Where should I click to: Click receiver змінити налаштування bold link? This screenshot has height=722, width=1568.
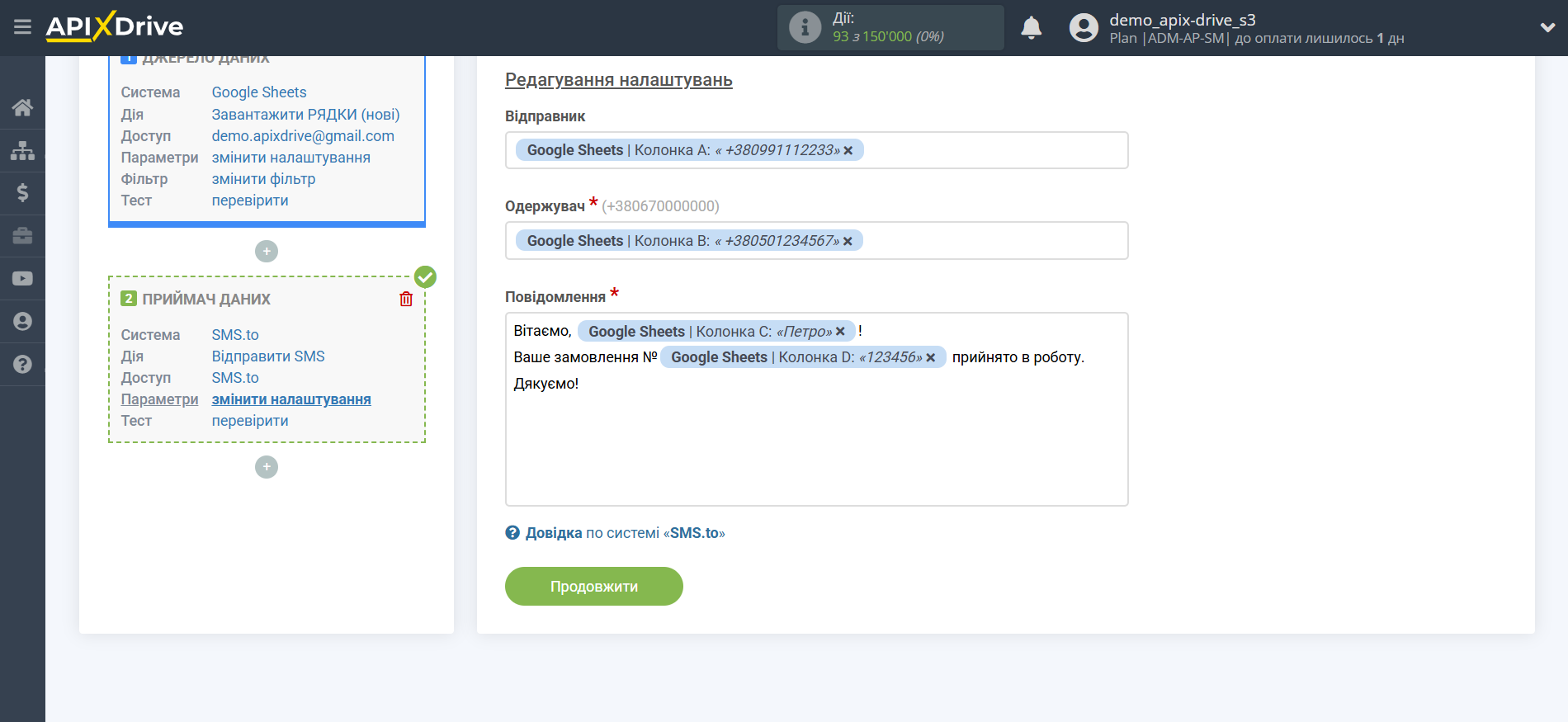point(291,399)
